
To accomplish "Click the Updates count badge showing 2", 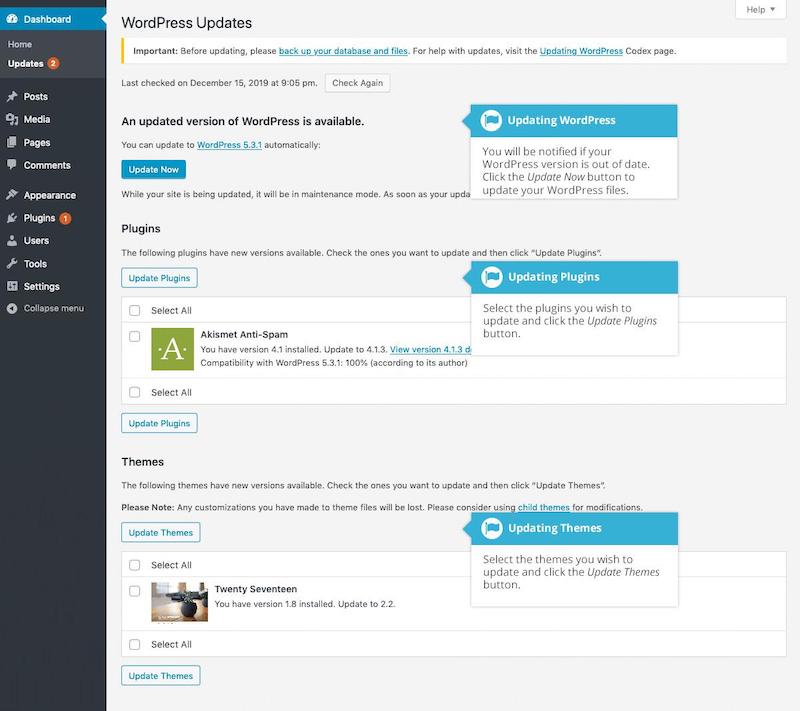I will point(53,63).
